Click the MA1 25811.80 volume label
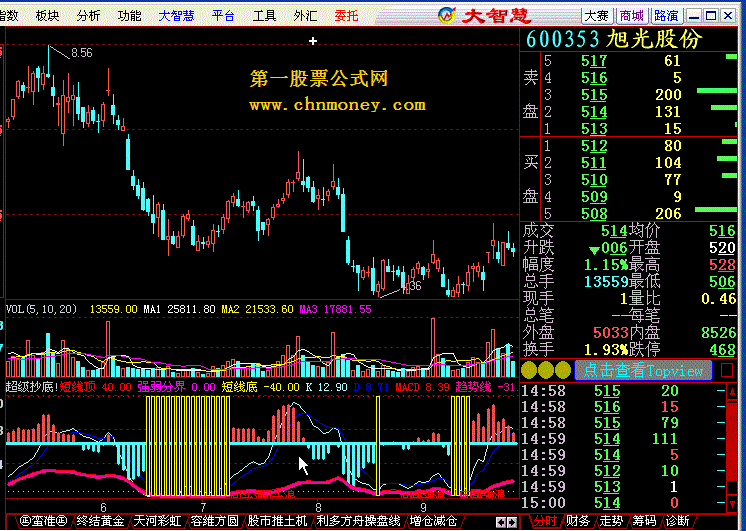 click(179, 309)
